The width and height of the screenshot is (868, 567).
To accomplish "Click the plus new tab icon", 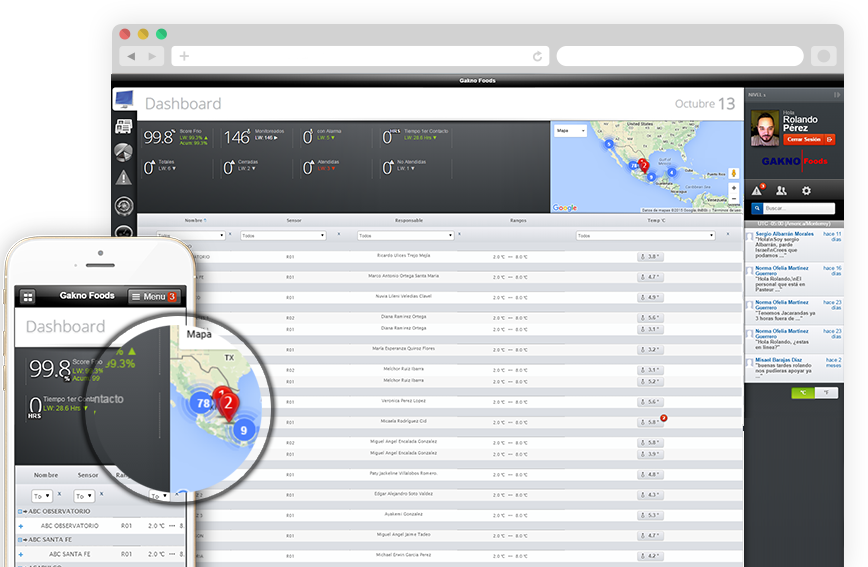I will click(x=184, y=56).
